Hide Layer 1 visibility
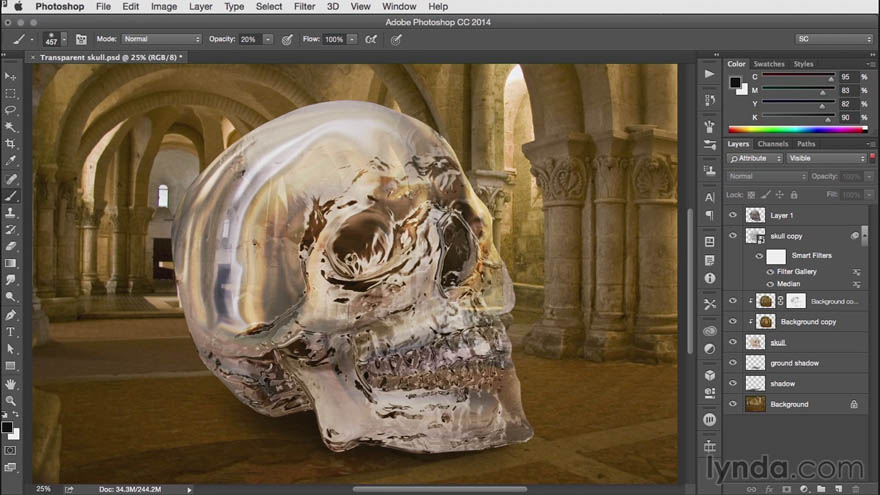The image size is (880, 495). pyautogui.click(x=732, y=215)
